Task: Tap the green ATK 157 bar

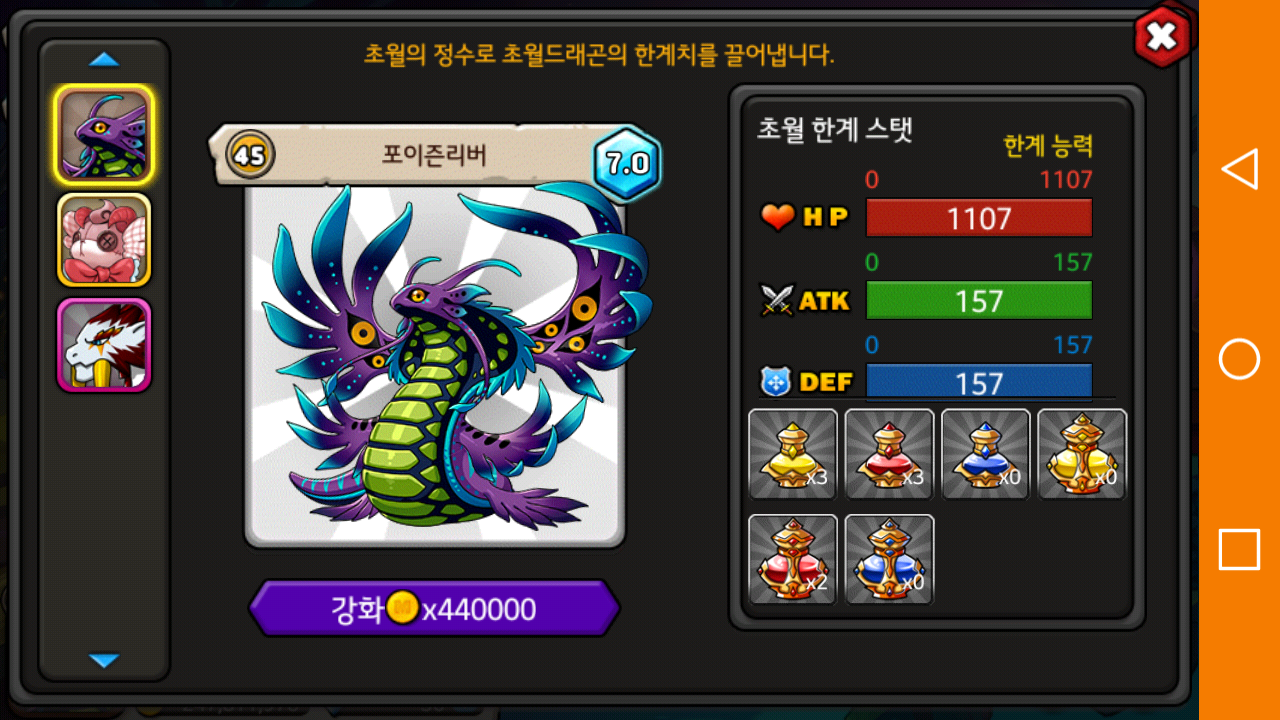Action: coord(979,300)
